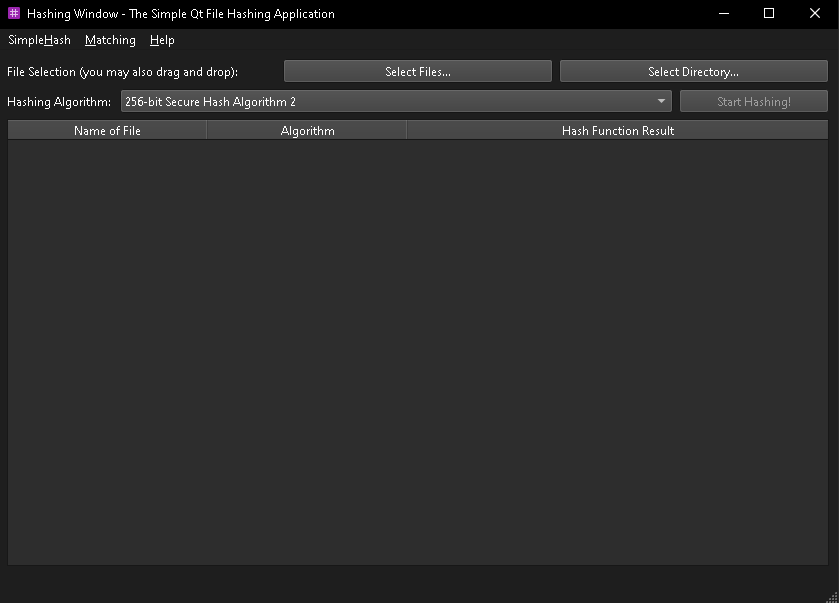The width and height of the screenshot is (839, 603).
Task: Click inside the empty results table area
Action: click(418, 350)
